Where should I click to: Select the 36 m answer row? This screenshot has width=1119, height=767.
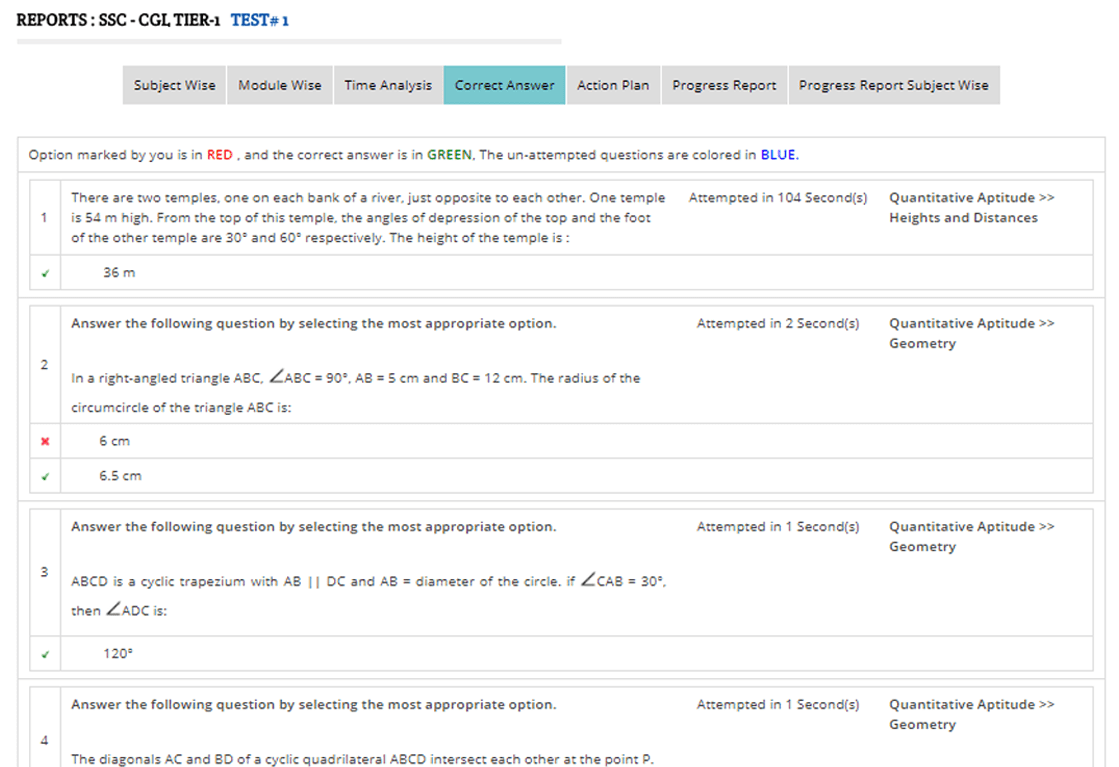pyautogui.click(x=119, y=273)
